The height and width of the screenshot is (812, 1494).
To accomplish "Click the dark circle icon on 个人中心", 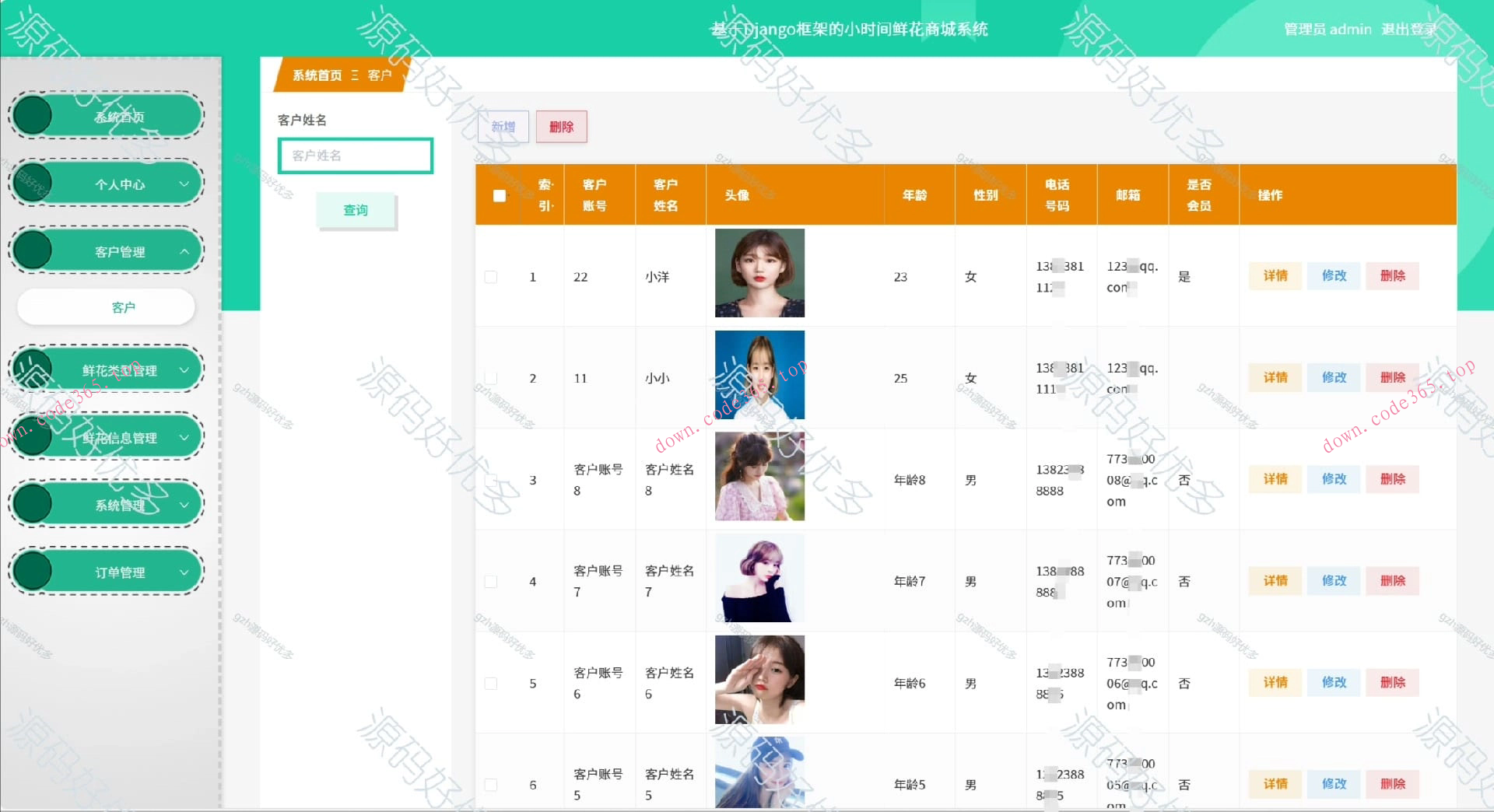I will click(x=33, y=184).
